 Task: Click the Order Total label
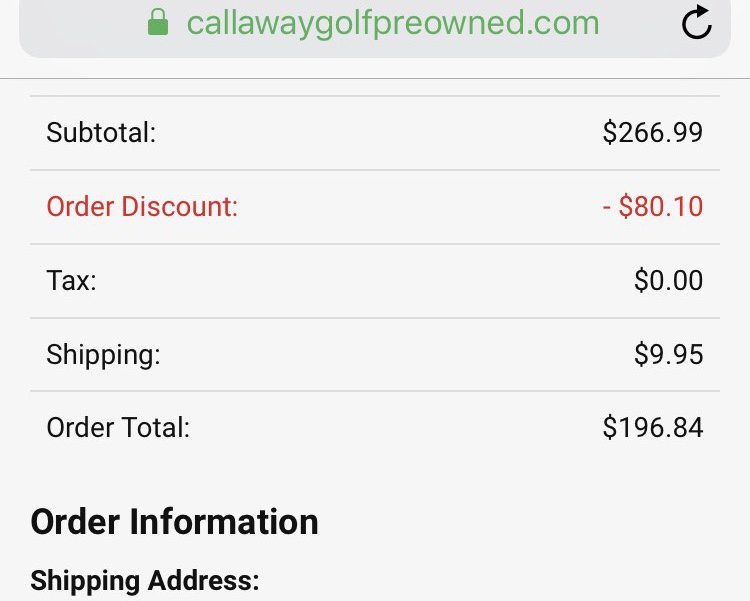[x=118, y=428]
